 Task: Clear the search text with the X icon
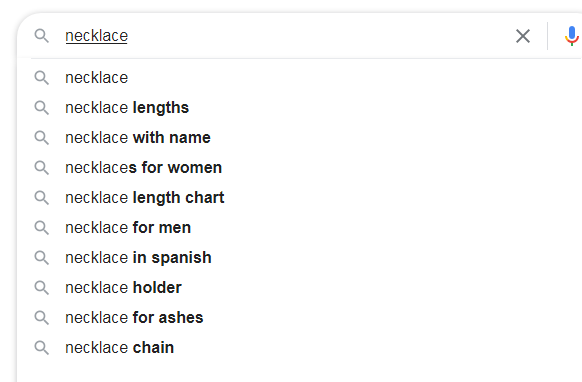(523, 36)
